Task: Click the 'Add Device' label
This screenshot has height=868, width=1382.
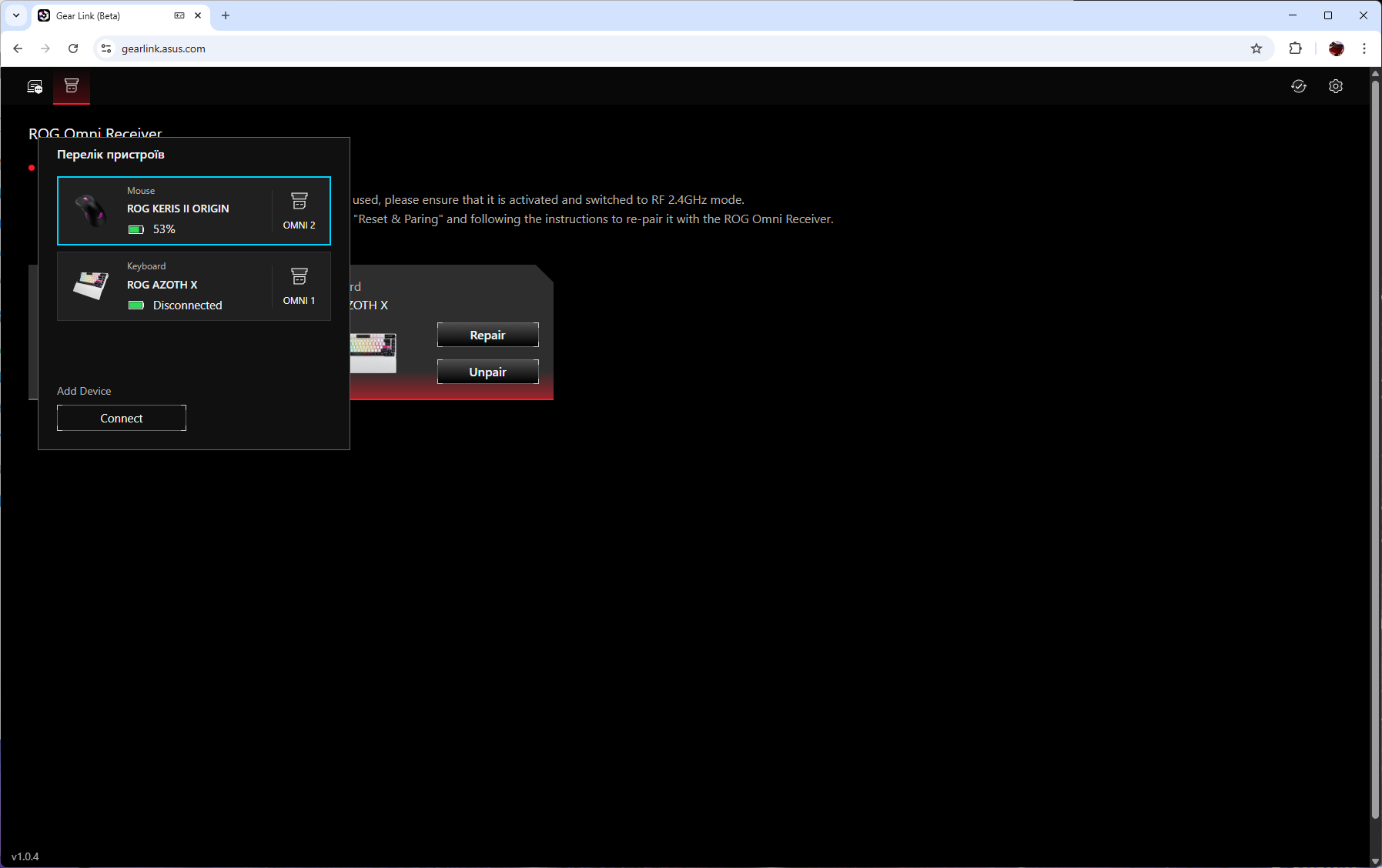Action: click(x=84, y=391)
